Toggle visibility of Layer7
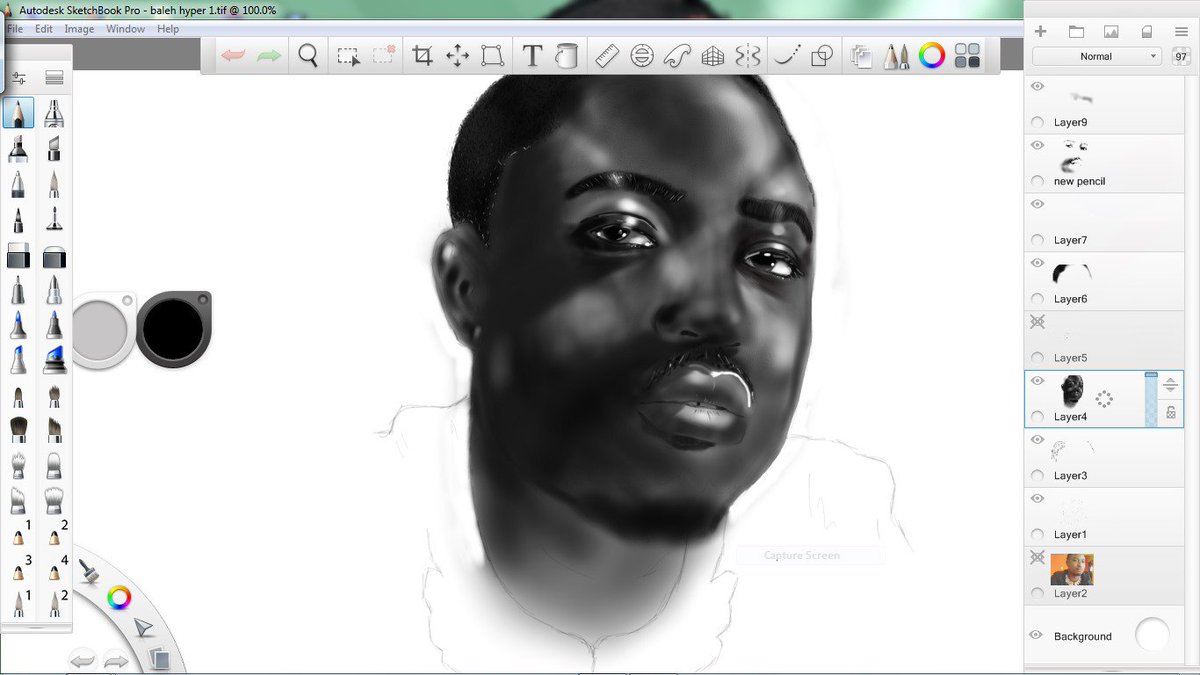This screenshot has height=675, width=1200. pyautogui.click(x=1037, y=204)
